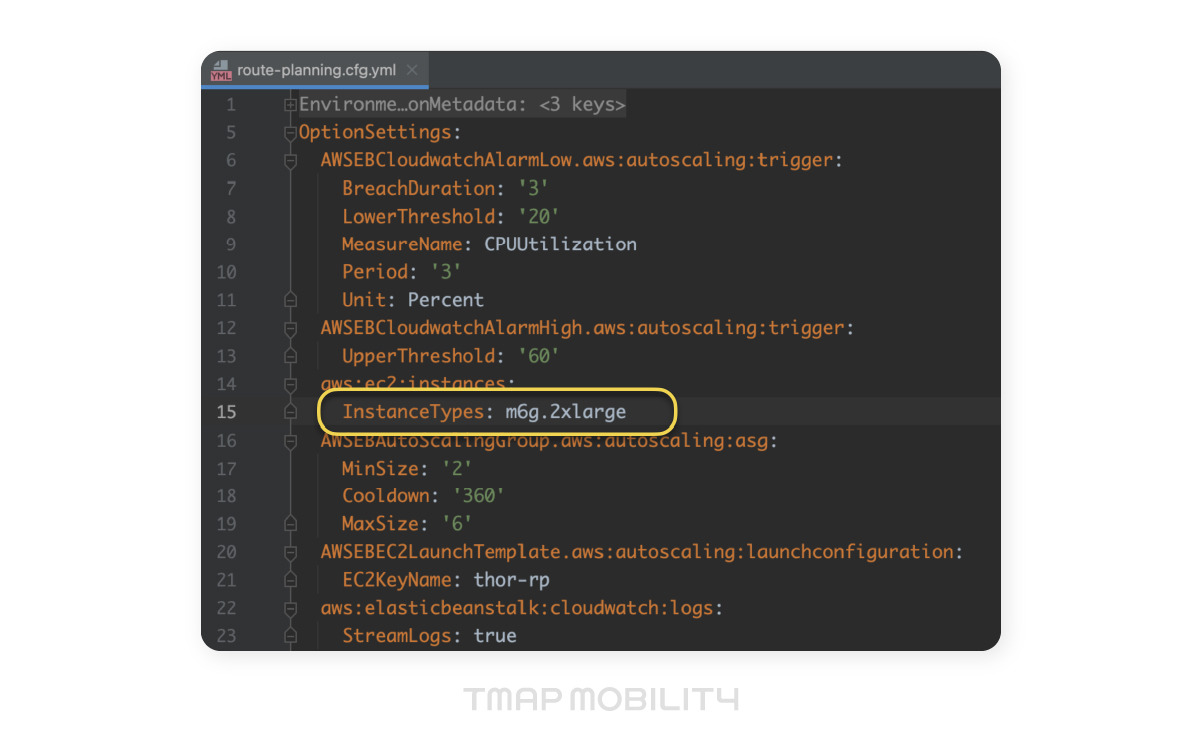Click line number 9 in the gutter

[231, 244]
